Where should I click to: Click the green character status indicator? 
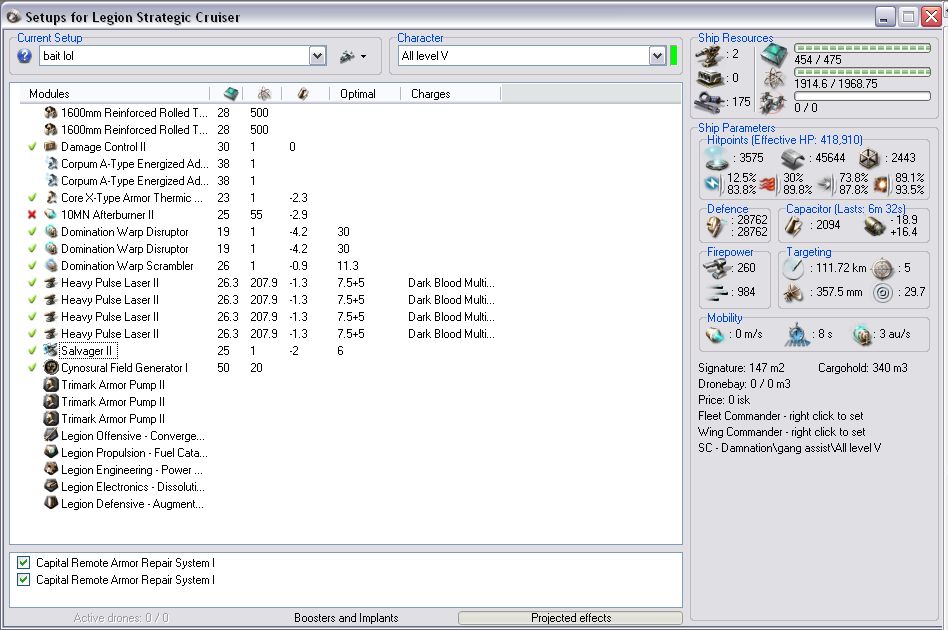click(673, 56)
